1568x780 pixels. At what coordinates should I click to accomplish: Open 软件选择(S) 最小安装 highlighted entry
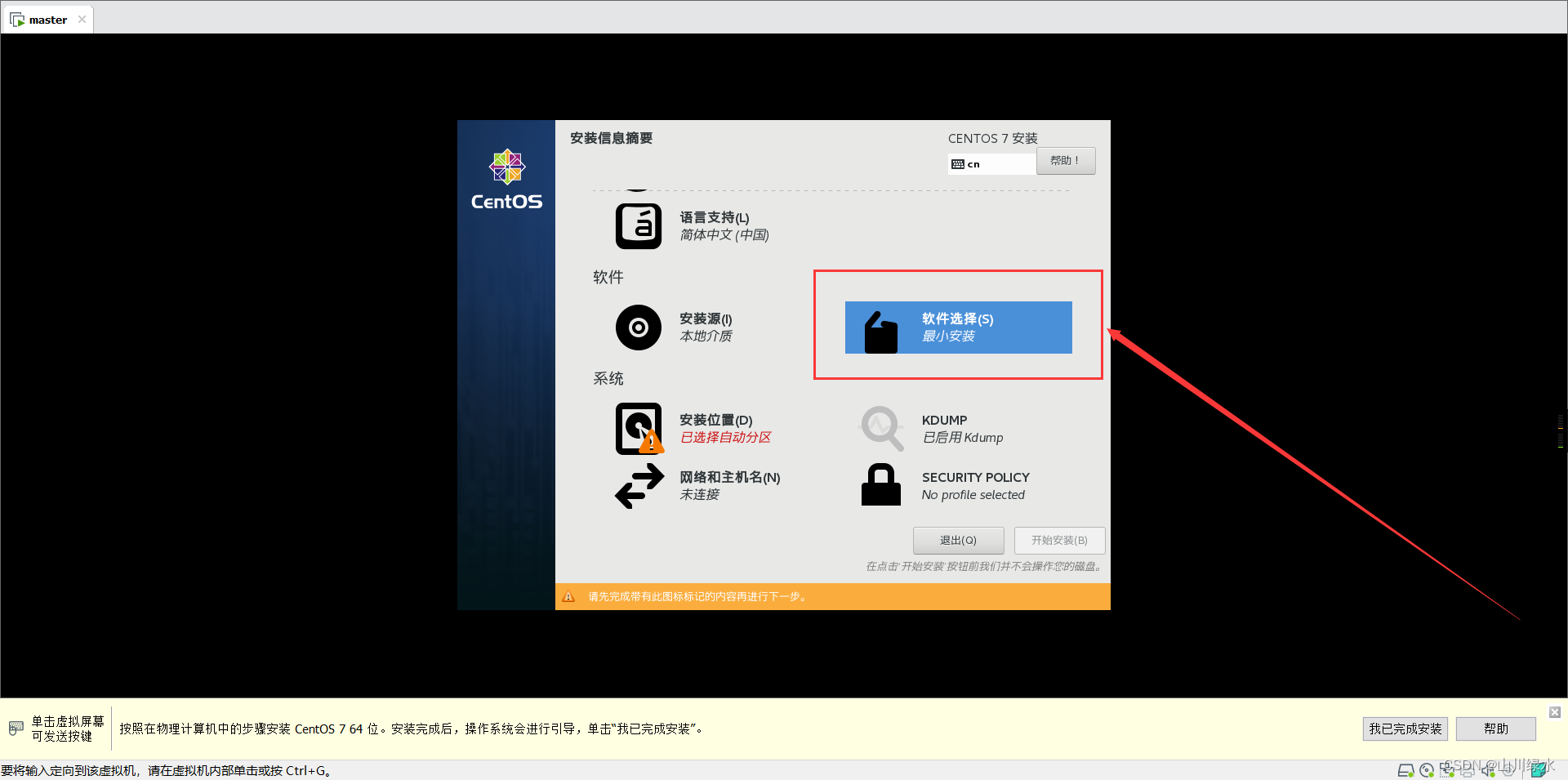coord(959,328)
